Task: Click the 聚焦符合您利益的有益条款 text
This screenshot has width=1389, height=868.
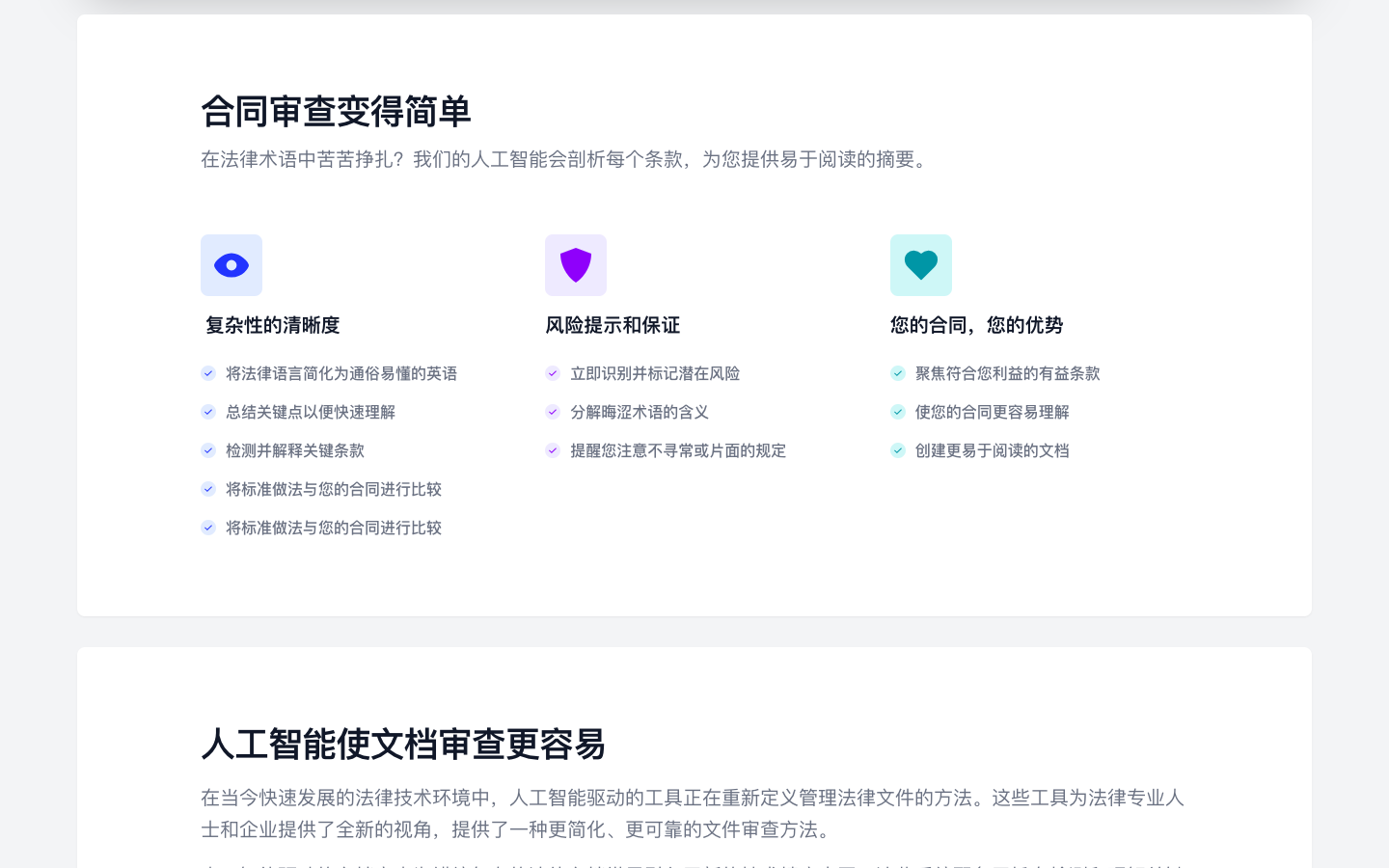Action: point(1007,373)
